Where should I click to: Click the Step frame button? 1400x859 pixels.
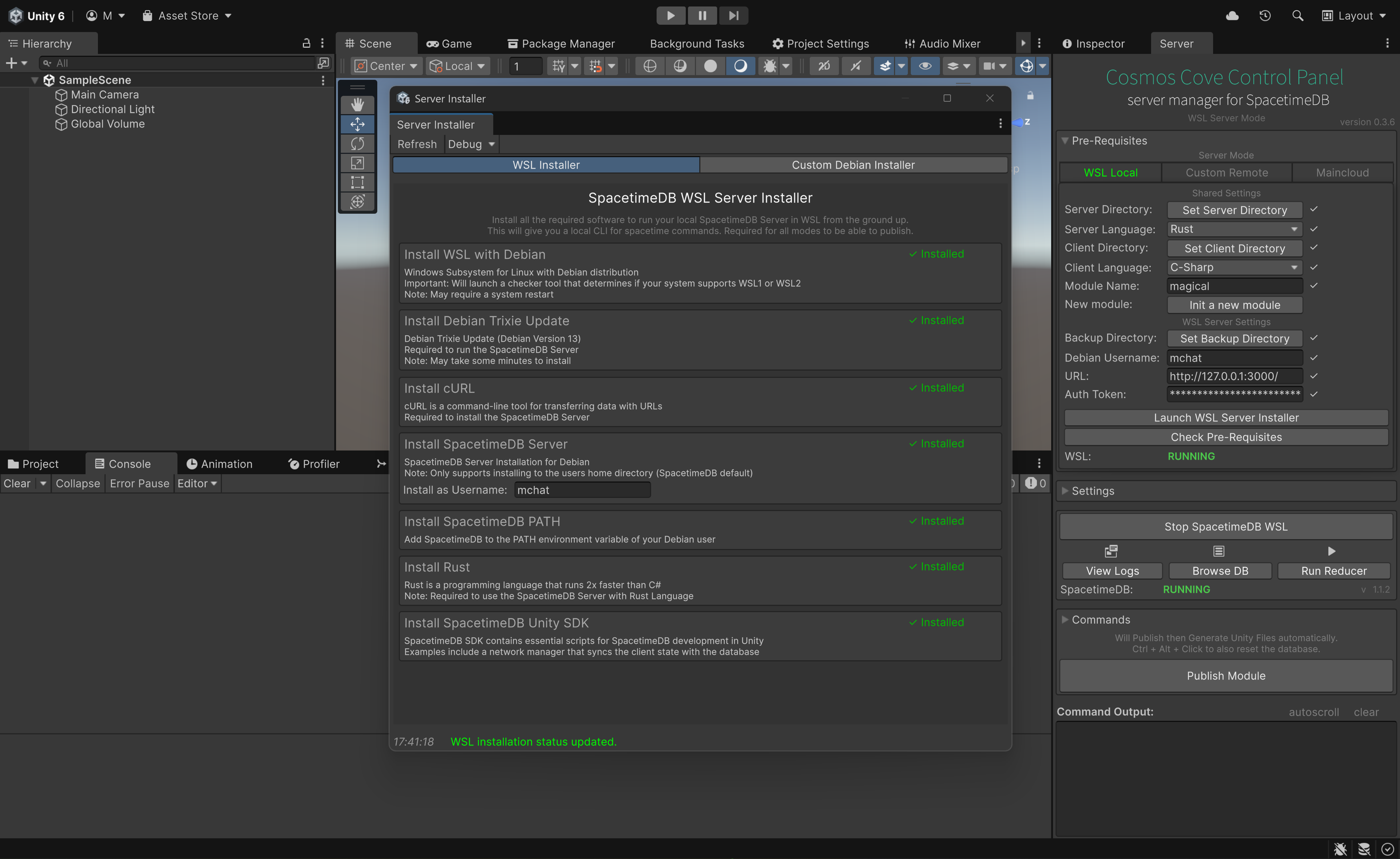[734, 15]
